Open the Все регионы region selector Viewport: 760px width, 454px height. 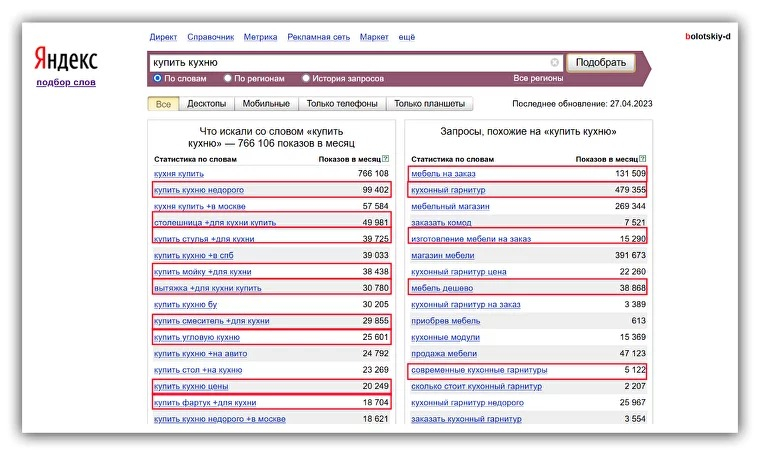pyautogui.click(x=538, y=78)
